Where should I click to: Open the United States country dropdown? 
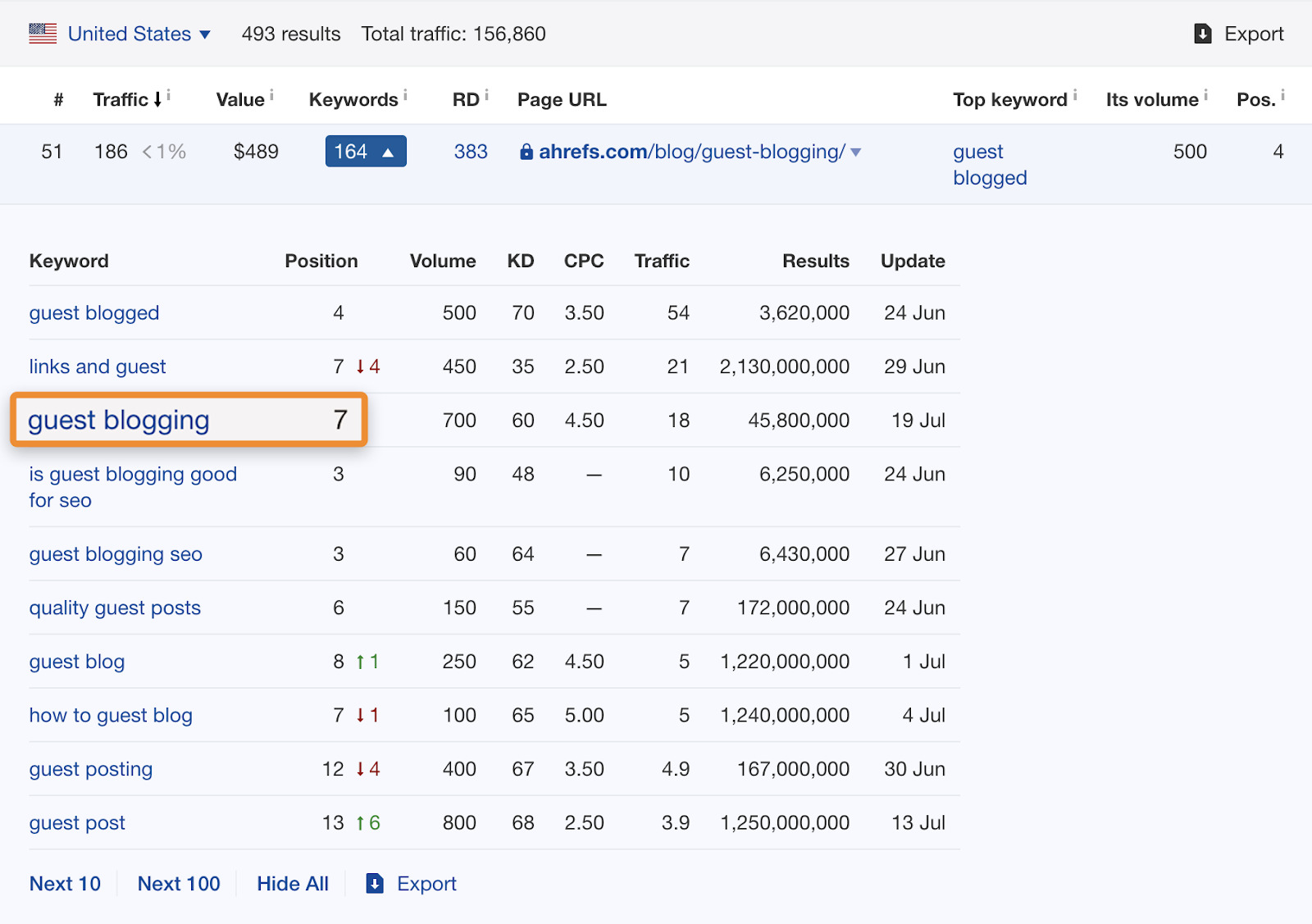pyautogui.click(x=204, y=34)
